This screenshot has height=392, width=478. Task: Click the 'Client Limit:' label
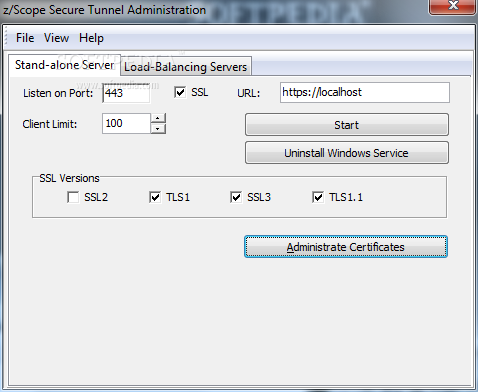[x=50, y=124]
